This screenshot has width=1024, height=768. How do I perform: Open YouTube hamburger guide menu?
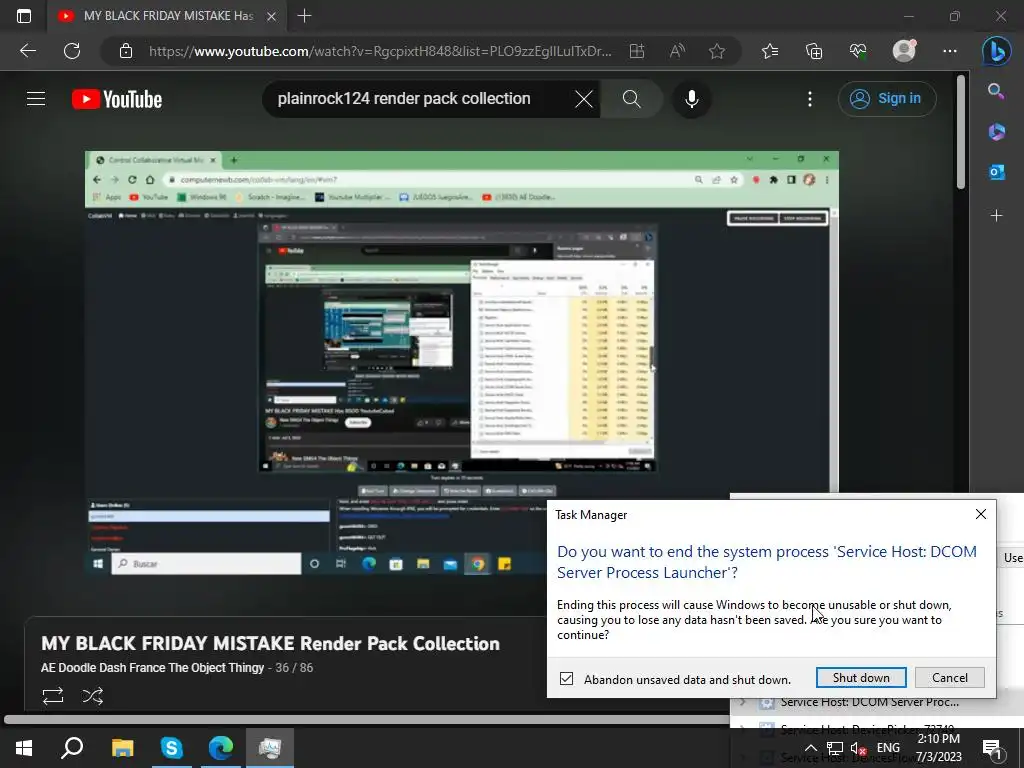point(36,99)
